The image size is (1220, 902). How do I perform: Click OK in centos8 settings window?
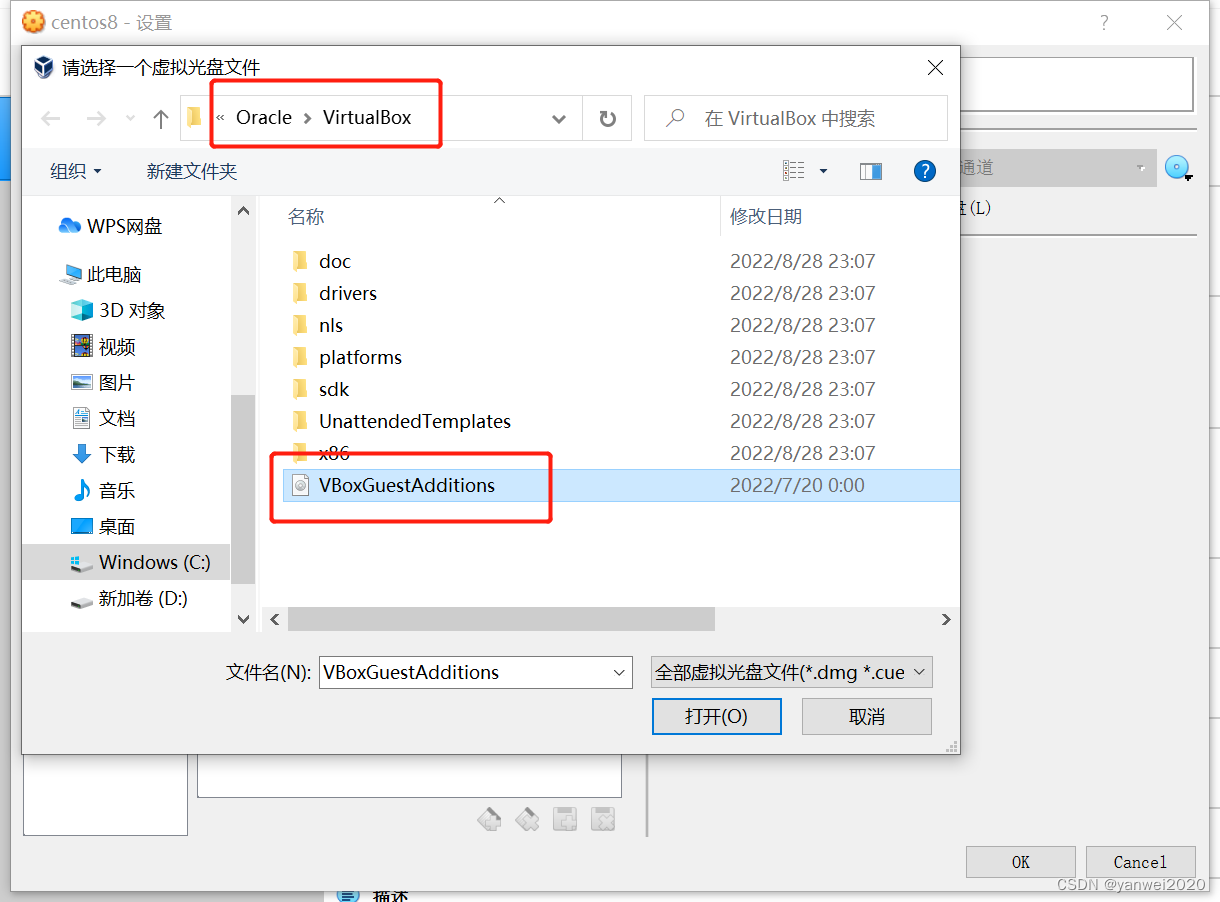coord(1020,862)
